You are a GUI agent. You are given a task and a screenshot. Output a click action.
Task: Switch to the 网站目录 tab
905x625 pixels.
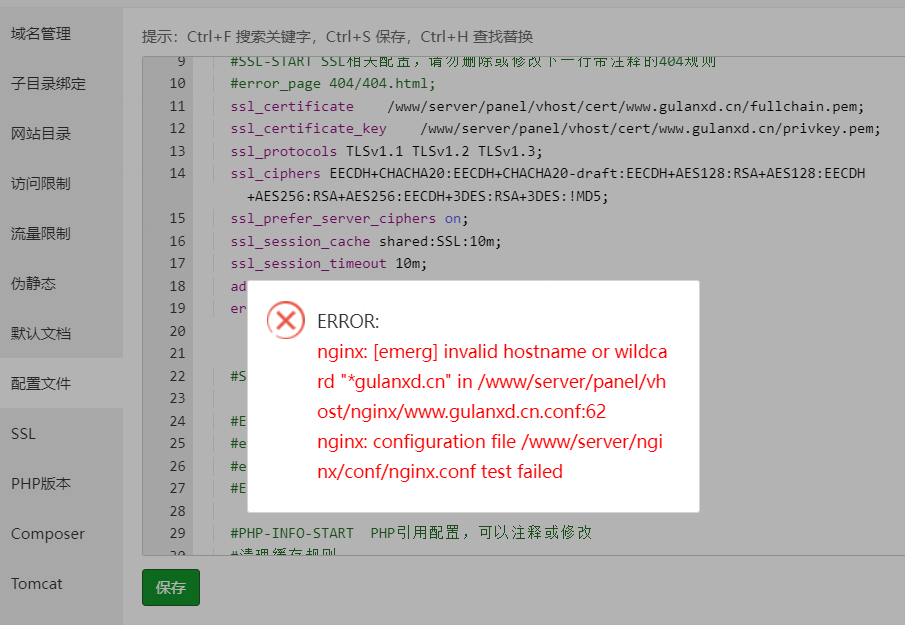tap(41, 134)
